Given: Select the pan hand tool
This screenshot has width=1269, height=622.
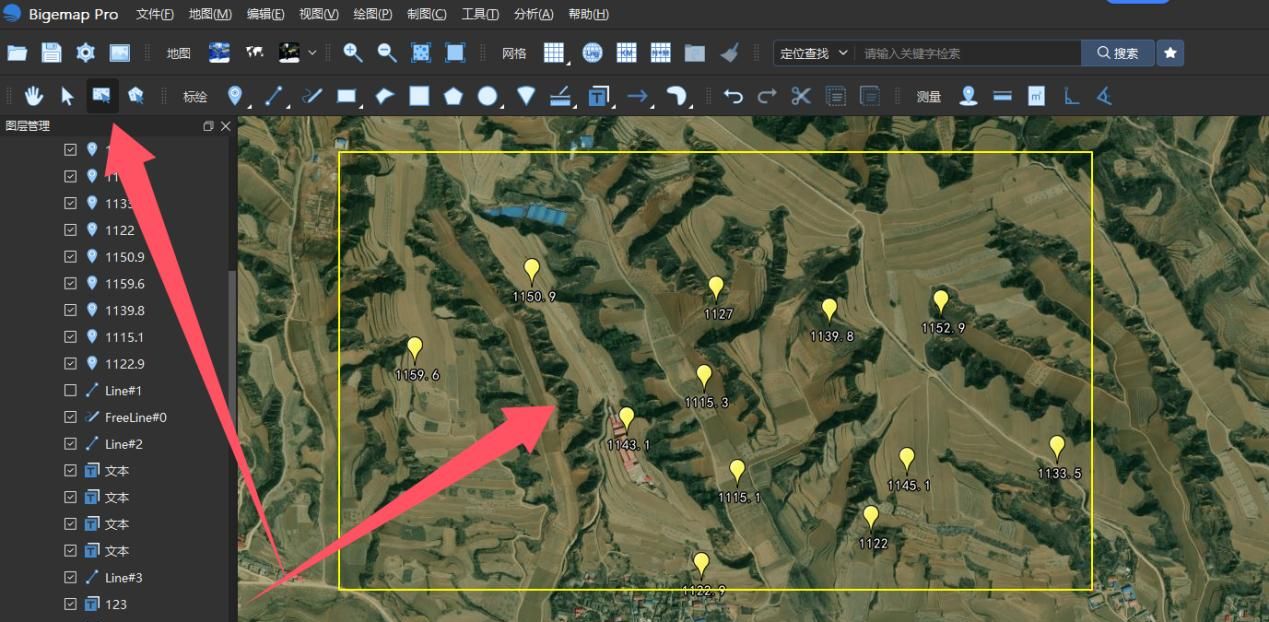Looking at the screenshot, I should coord(34,96).
